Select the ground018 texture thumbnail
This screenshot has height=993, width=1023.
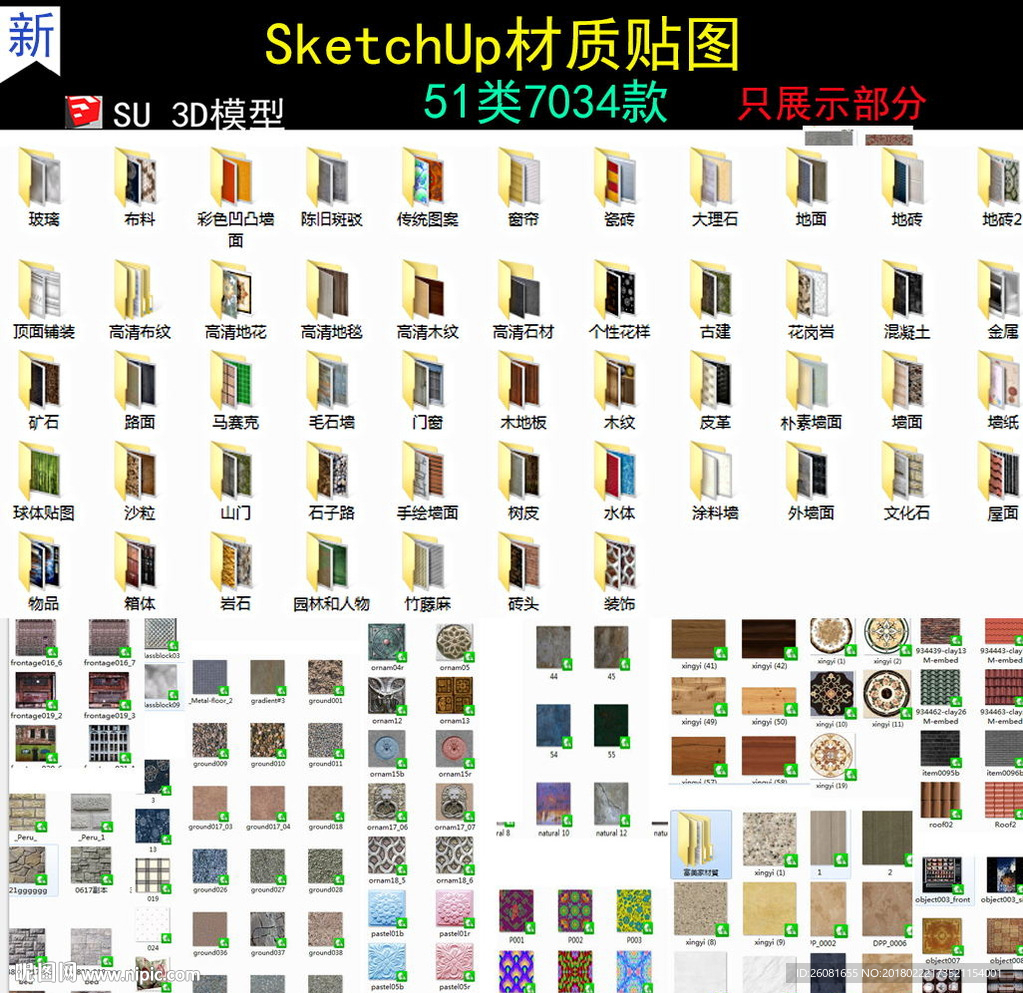pyautogui.click(x=326, y=803)
